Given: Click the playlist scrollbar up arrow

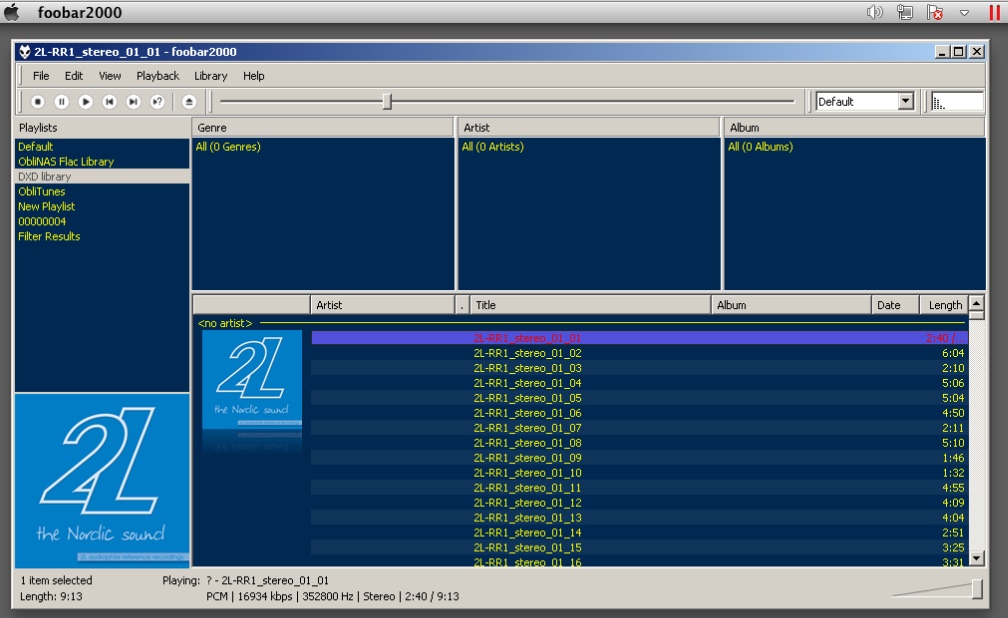Looking at the screenshot, I should tap(976, 303).
